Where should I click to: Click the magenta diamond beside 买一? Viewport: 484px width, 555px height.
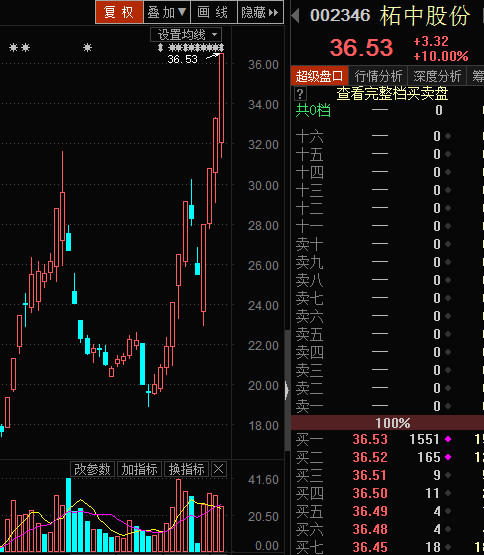[x=448, y=439]
